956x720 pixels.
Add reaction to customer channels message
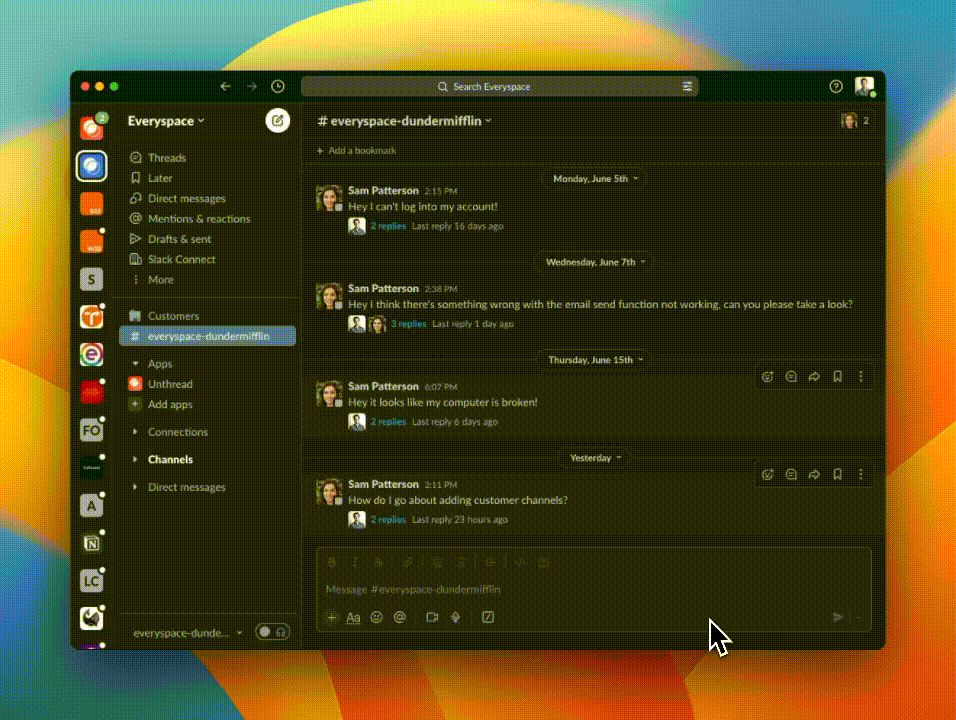pos(768,474)
